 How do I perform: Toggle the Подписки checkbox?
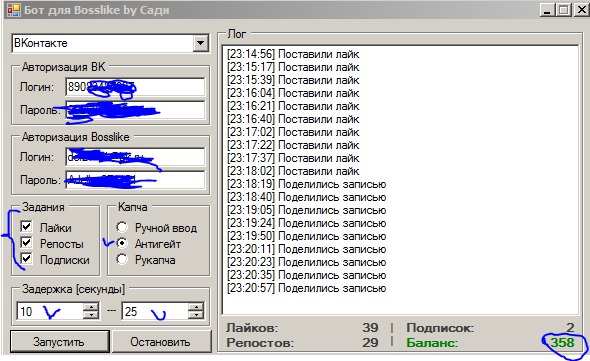click(26, 259)
